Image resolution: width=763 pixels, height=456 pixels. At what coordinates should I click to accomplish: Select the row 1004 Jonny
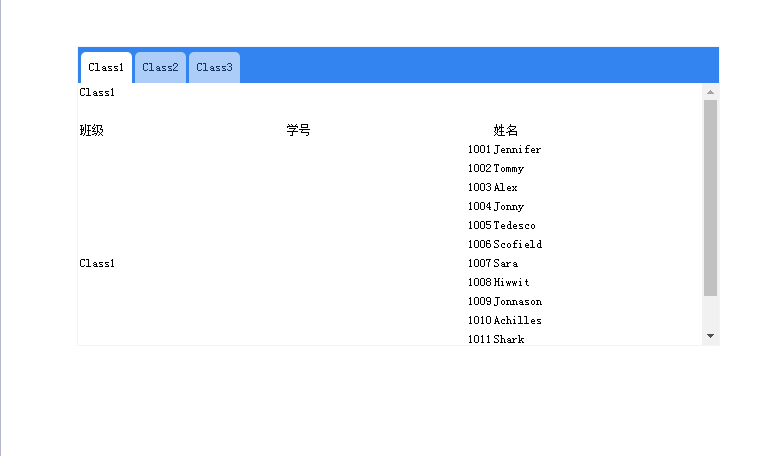pos(496,206)
